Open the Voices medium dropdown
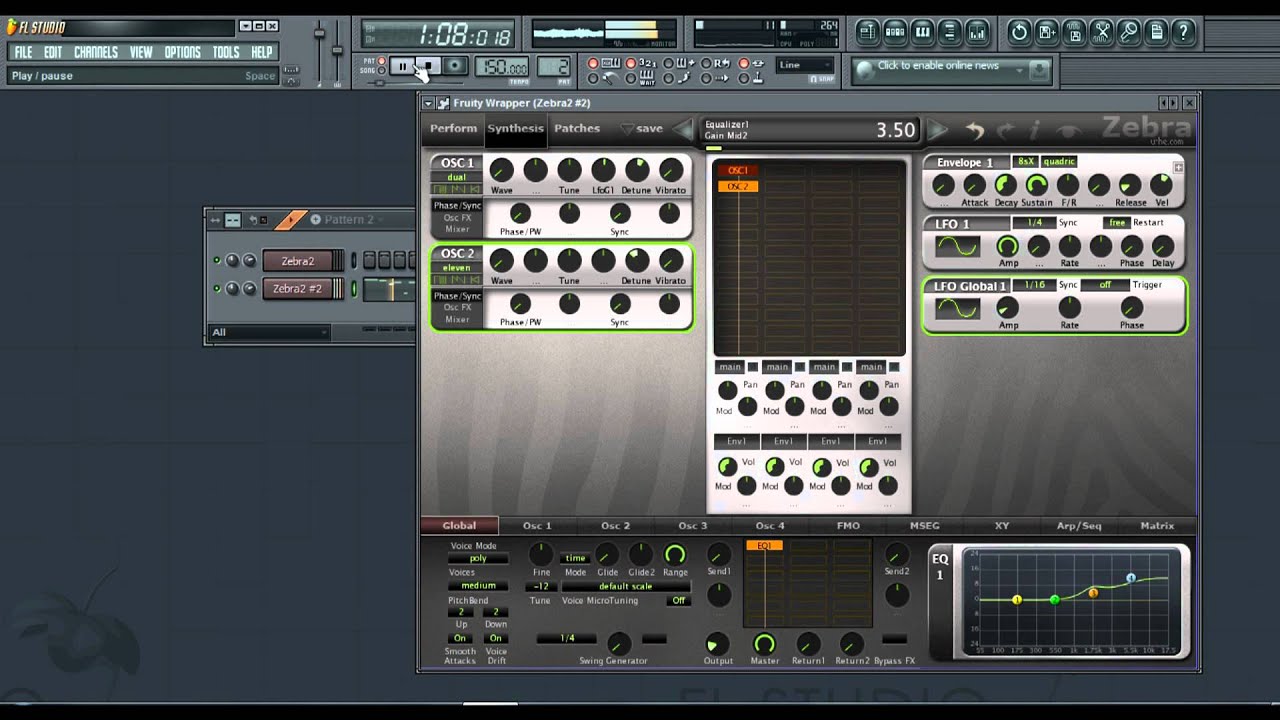The height and width of the screenshot is (720, 1280). 478,585
